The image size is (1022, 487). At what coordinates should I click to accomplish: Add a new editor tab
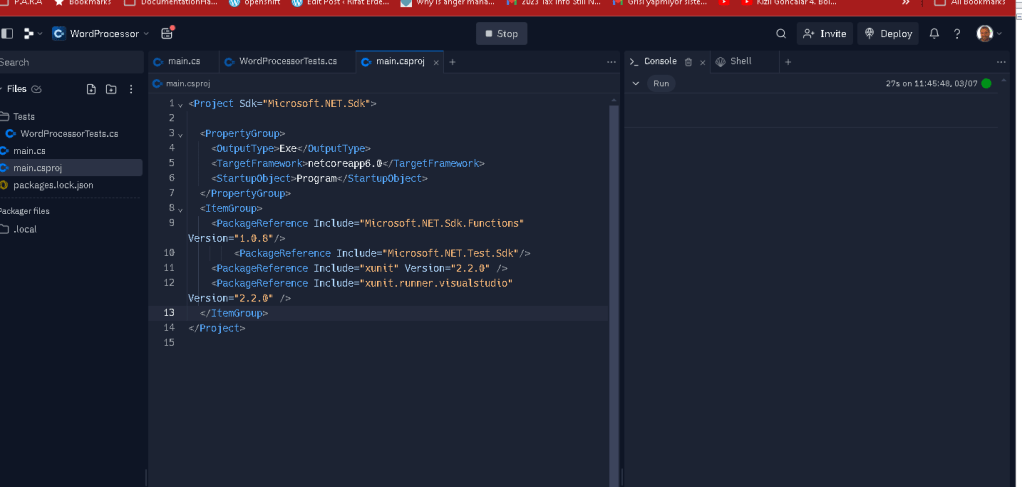click(x=452, y=62)
